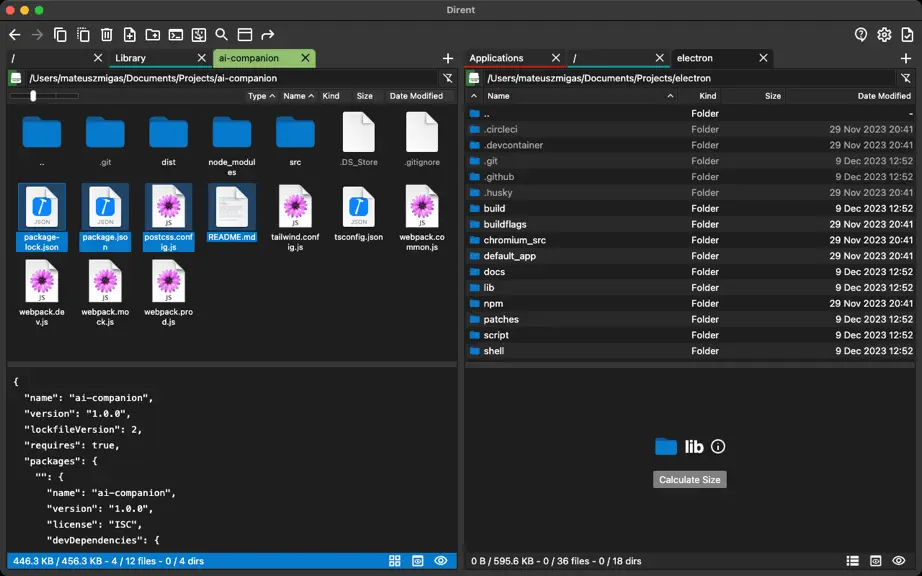Click the electron path field
Image resolution: width=922 pixels, height=576 pixels.
coord(690,78)
